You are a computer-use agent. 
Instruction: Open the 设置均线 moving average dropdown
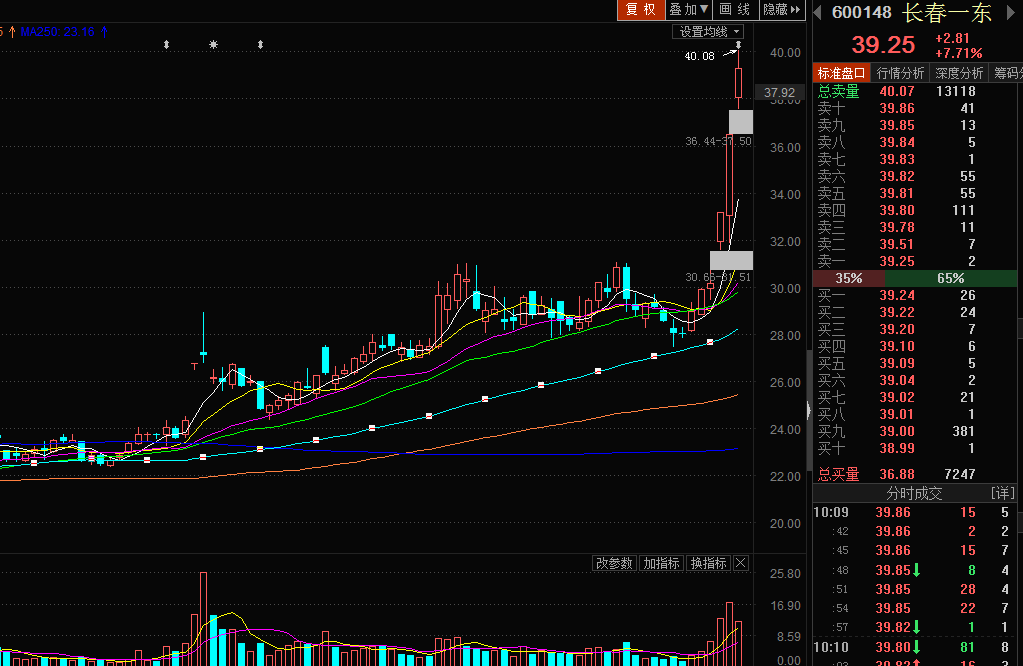[x=708, y=31]
